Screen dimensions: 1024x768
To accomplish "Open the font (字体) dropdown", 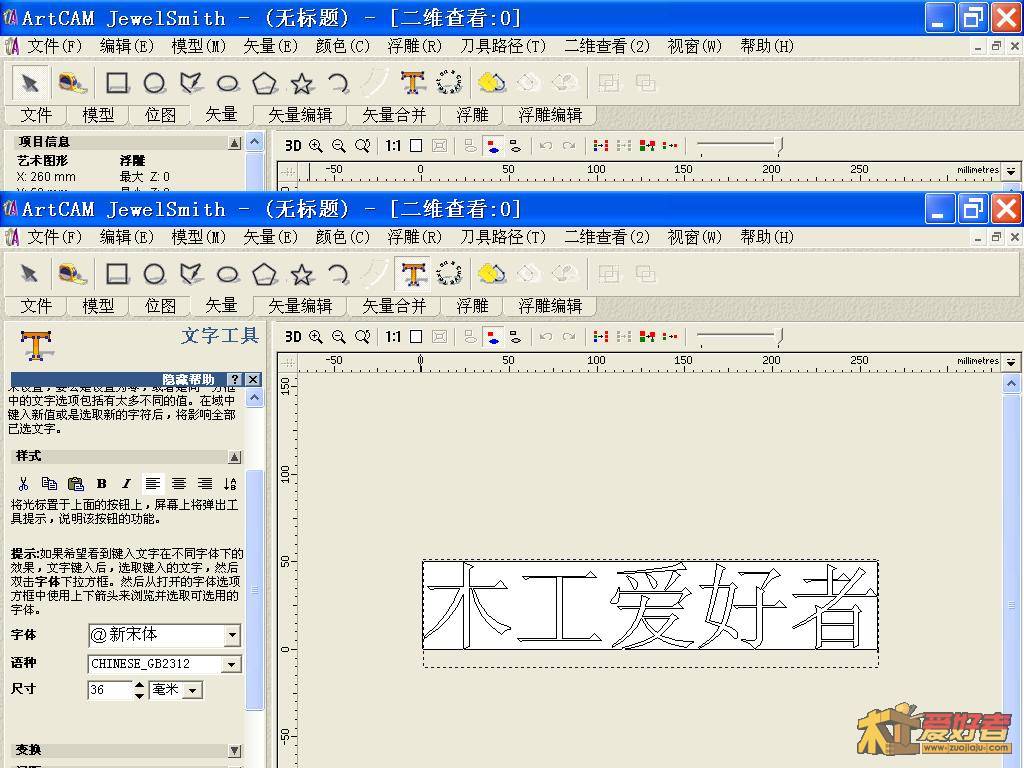I will pyautogui.click(x=232, y=635).
